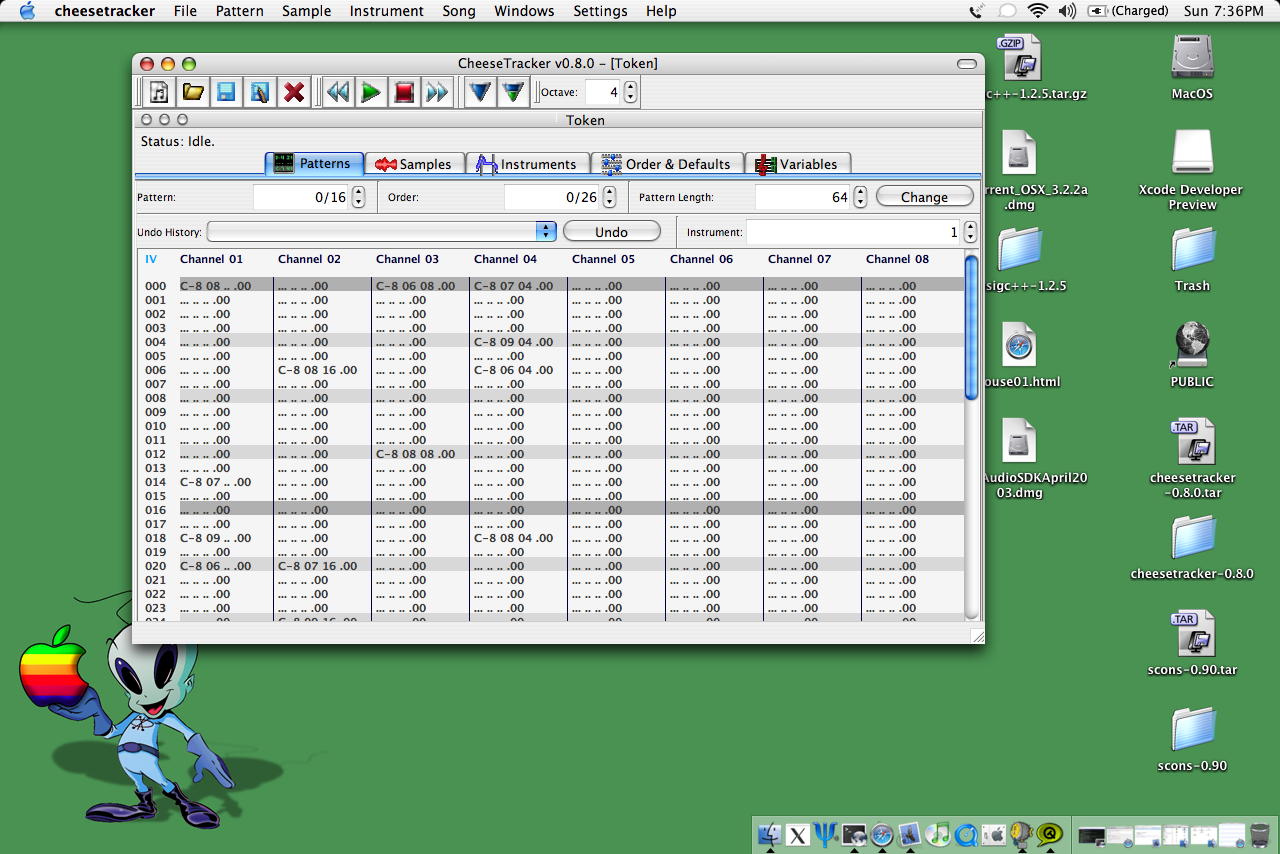
Task: Stop playback with the red square button
Action: pyautogui.click(x=404, y=92)
